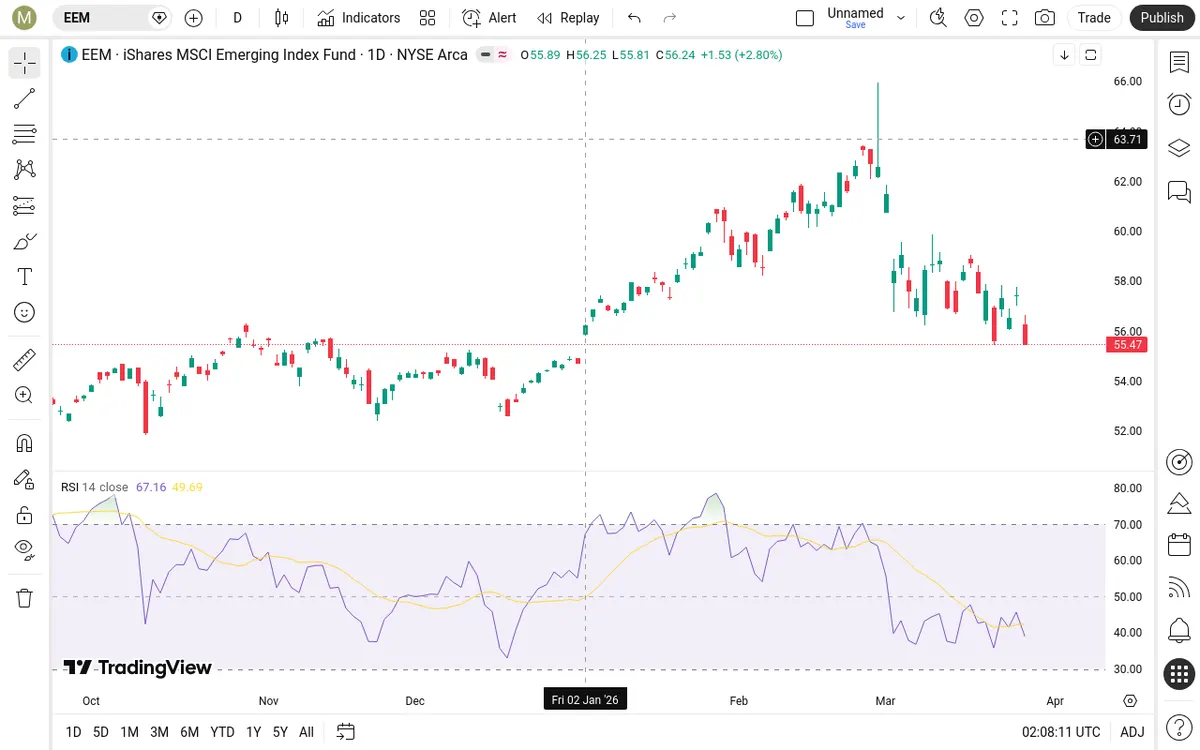Expand the layout management dropdown arrow

click(901, 18)
